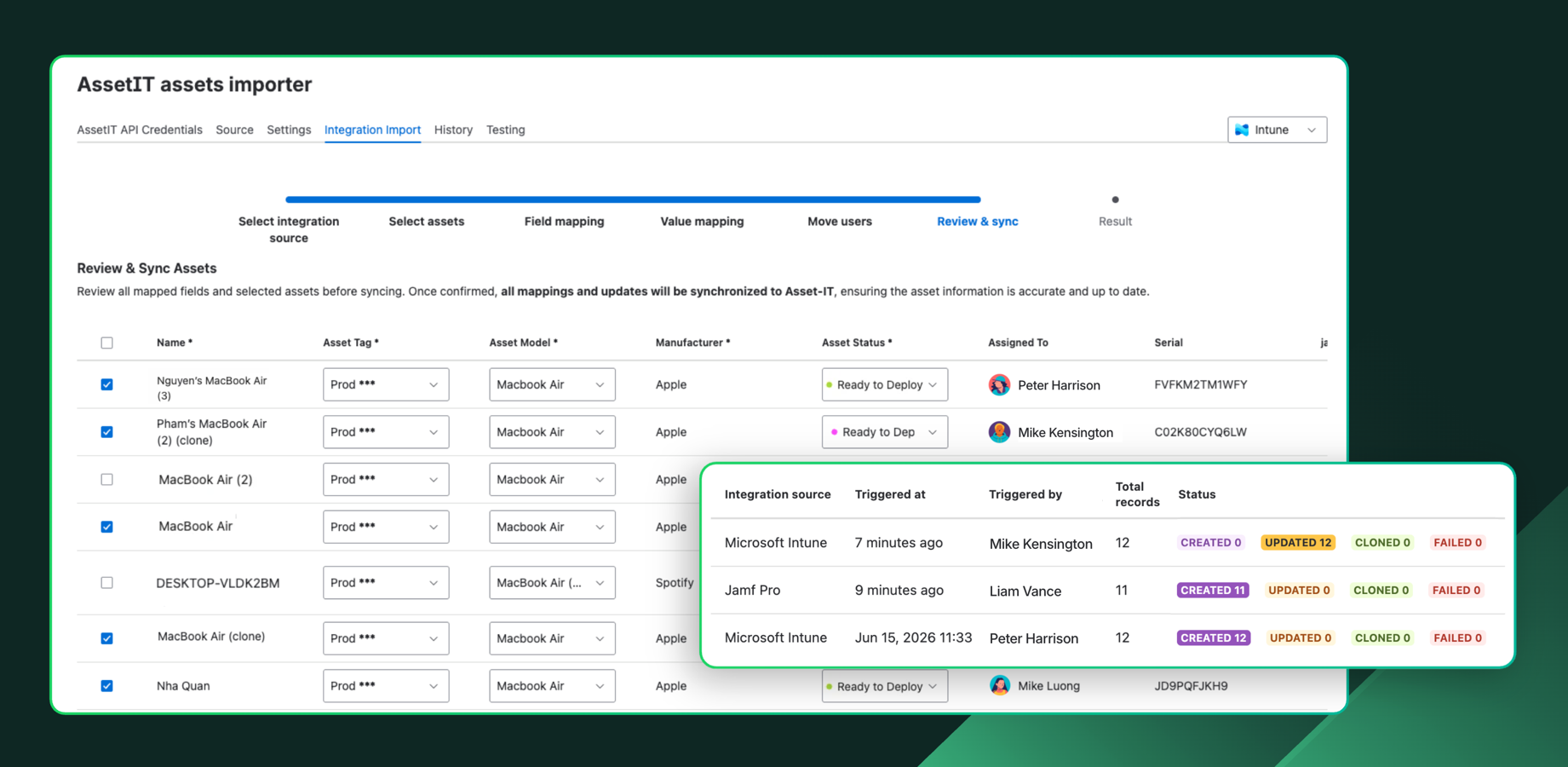Click Peter Harrison's avatar in Assigned To

click(x=999, y=384)
